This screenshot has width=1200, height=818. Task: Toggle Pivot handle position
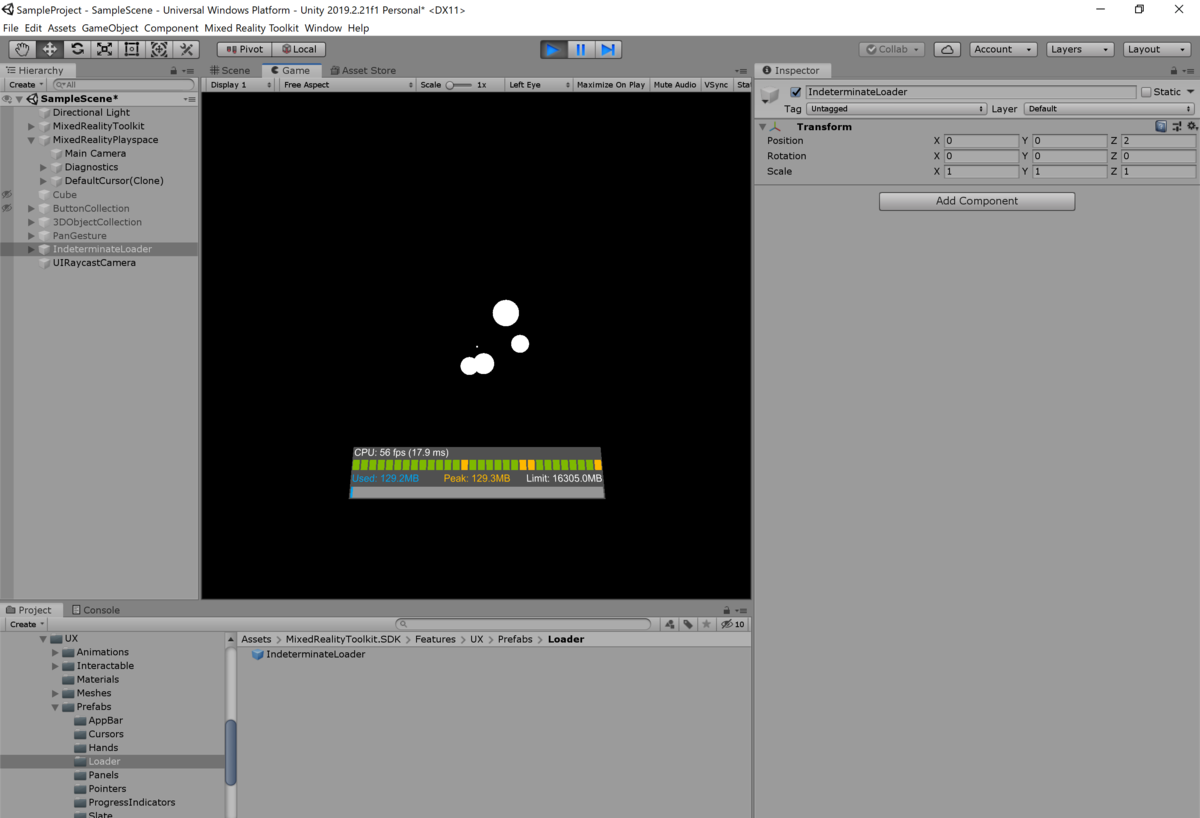[x=244, y=49]
